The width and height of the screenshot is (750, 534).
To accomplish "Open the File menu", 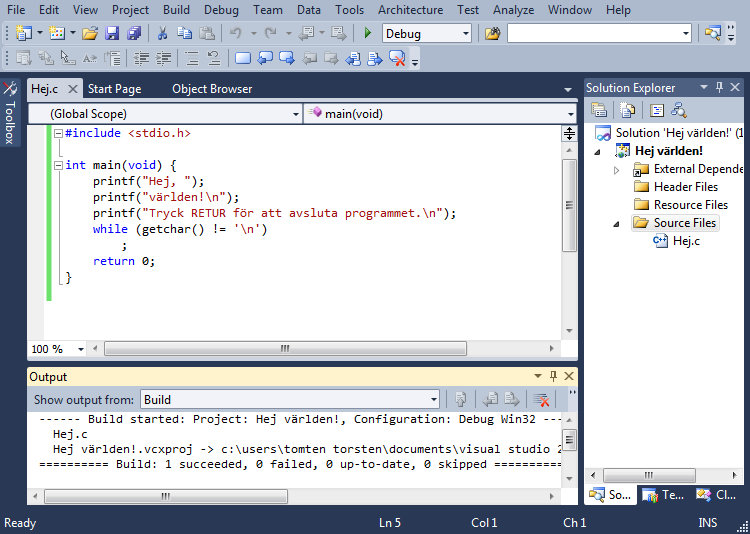I will (x=17, y=10).
